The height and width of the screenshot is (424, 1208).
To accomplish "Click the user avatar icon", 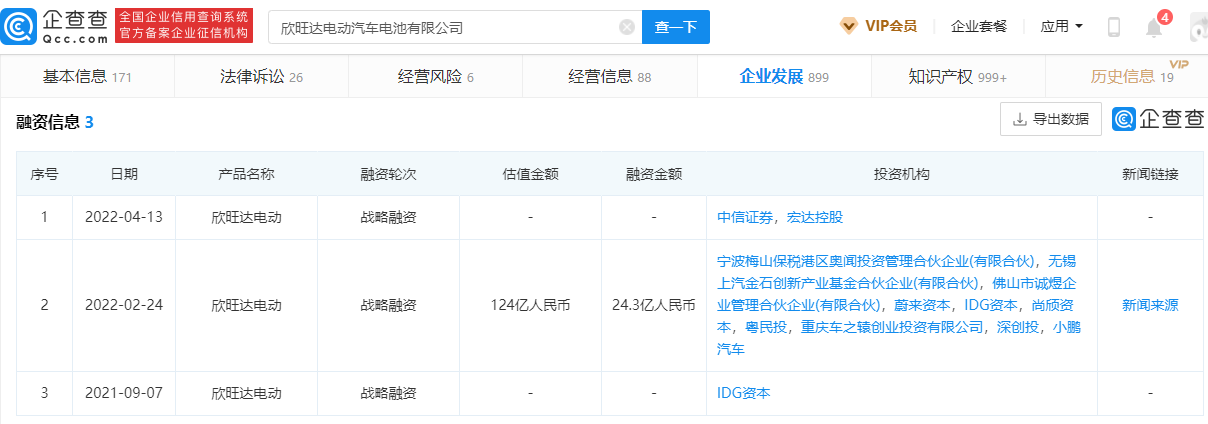I will pos(1196,27).
